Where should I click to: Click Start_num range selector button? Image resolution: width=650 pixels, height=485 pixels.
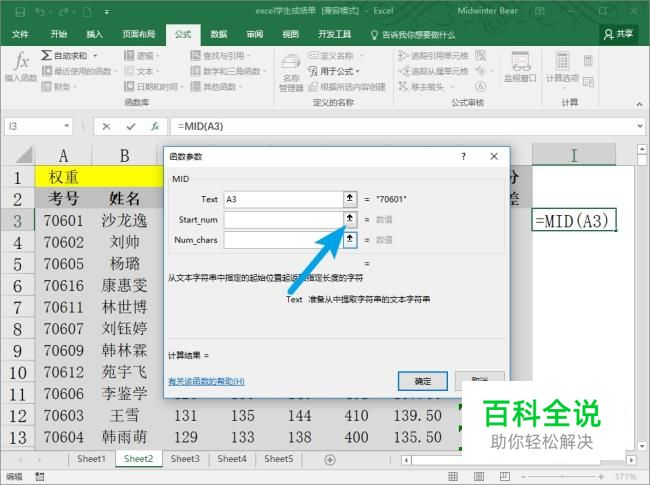pos(350,219)
